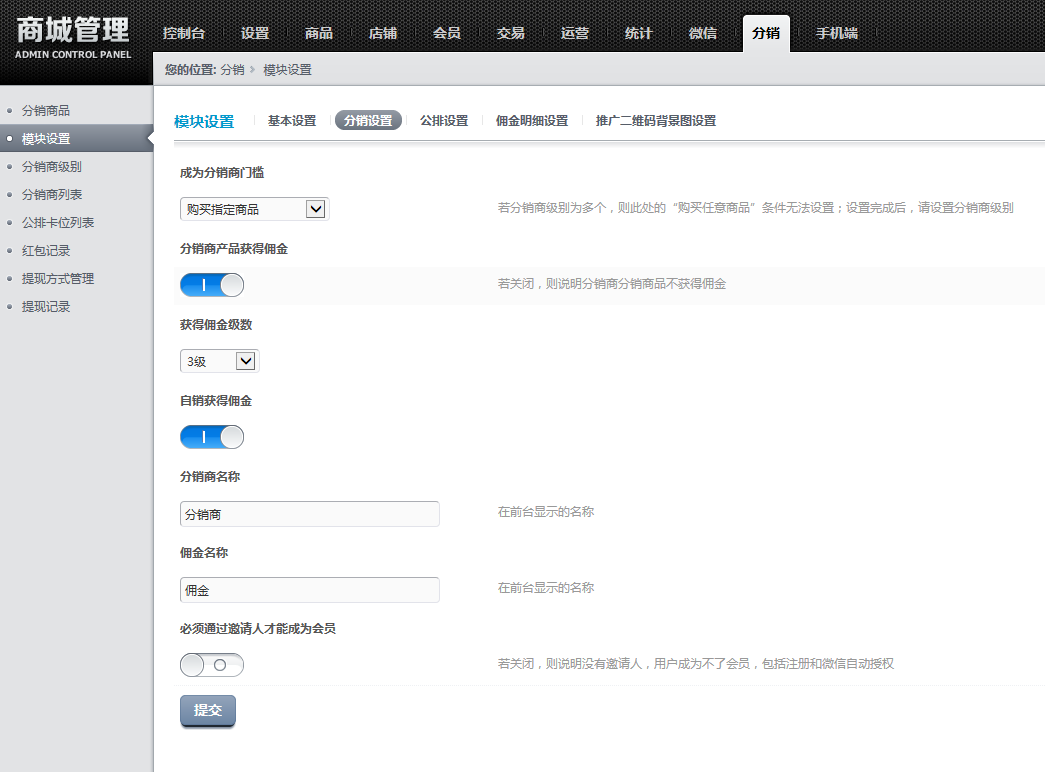Open 商品 top navigation menu

tap(319, 33)
